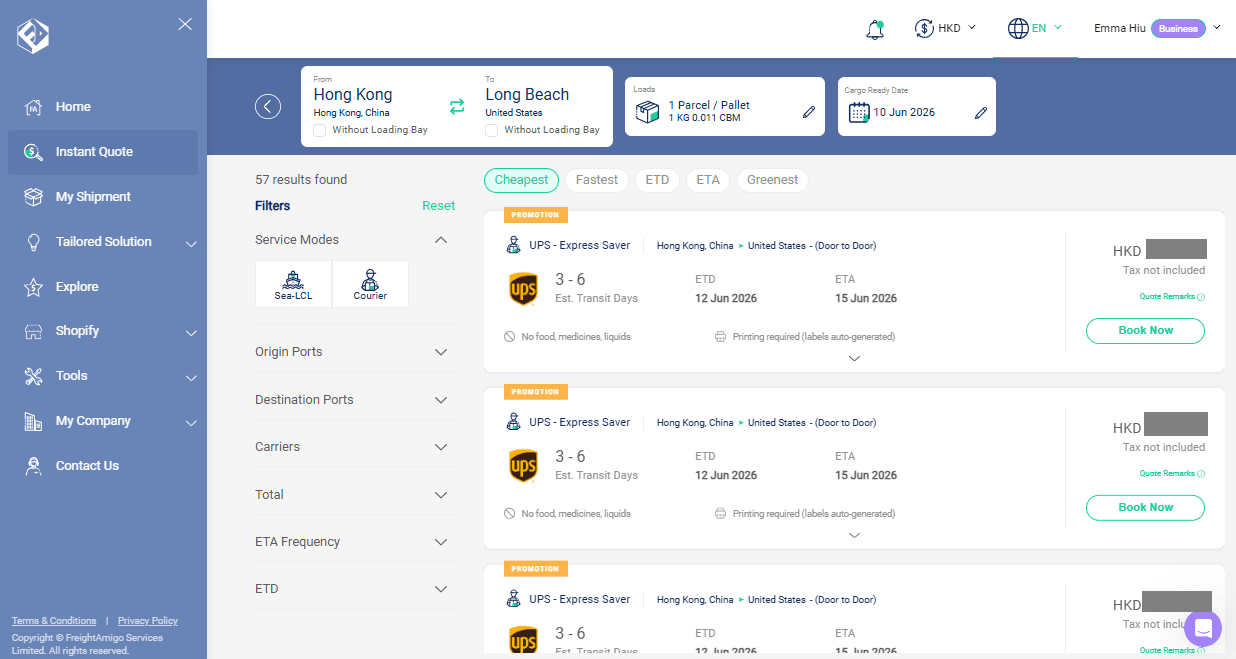Click the FreightAmigo logo in sidebar
Screen dimensions: 1236x659
[x=33, y=37]
